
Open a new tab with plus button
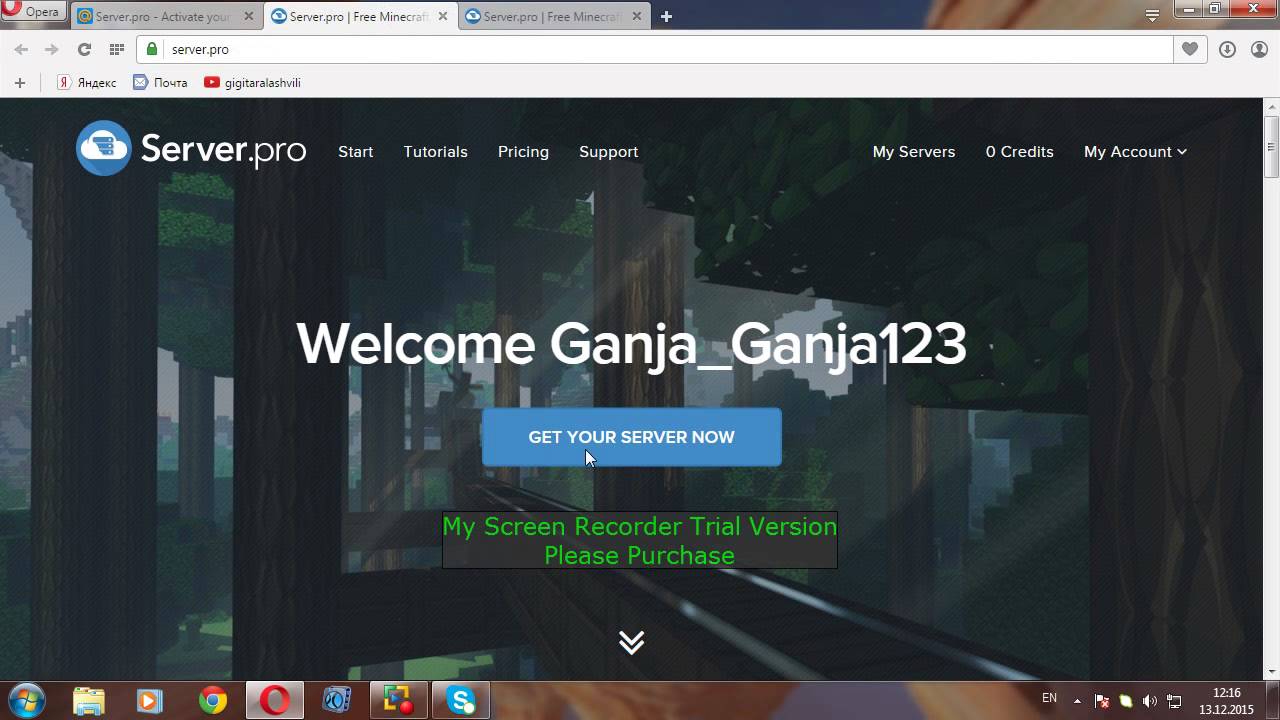click(666, 16)
